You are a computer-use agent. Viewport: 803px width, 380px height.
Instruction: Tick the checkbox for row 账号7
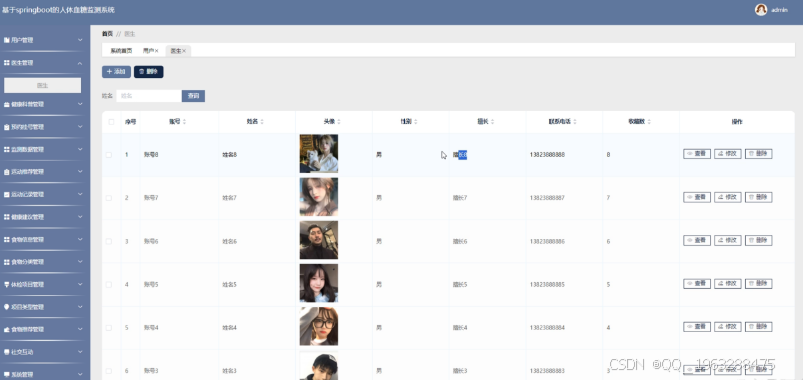[109, 198]
